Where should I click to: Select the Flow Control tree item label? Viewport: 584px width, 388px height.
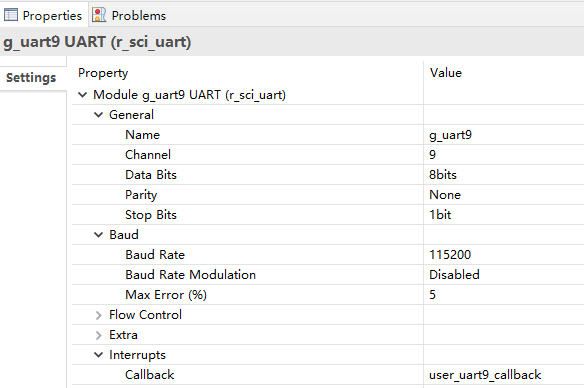tap(145, 315)
